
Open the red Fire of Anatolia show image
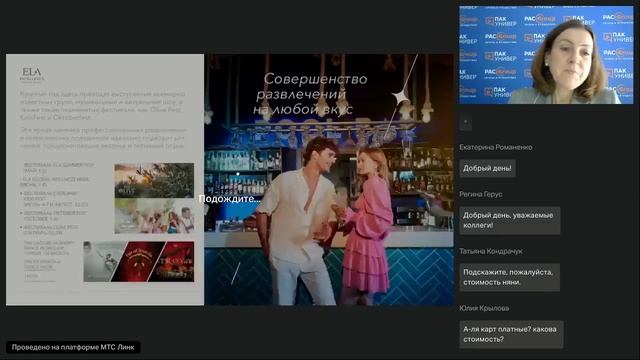click(138, 262)
